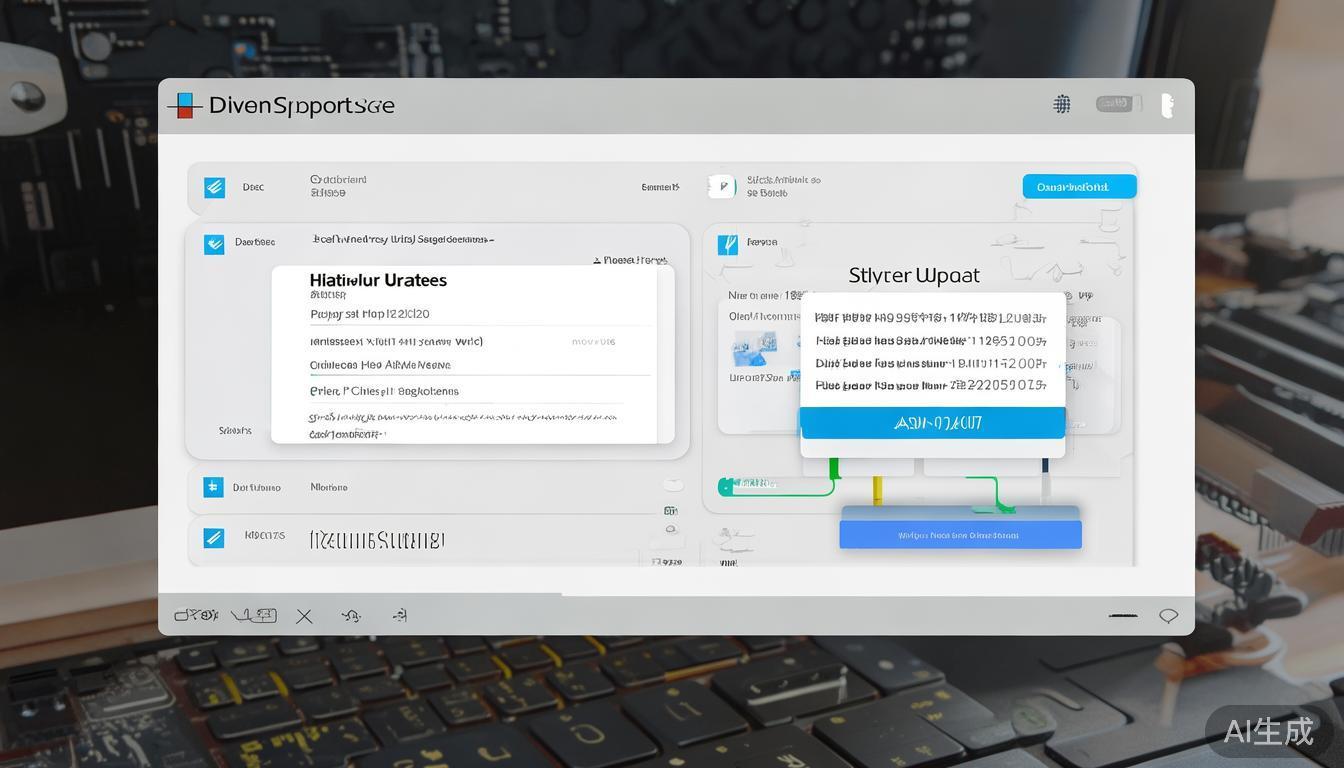Click the first icon in bottom toolbar
This screenshot has height=768, width=1344.
(x=196, y=616)
